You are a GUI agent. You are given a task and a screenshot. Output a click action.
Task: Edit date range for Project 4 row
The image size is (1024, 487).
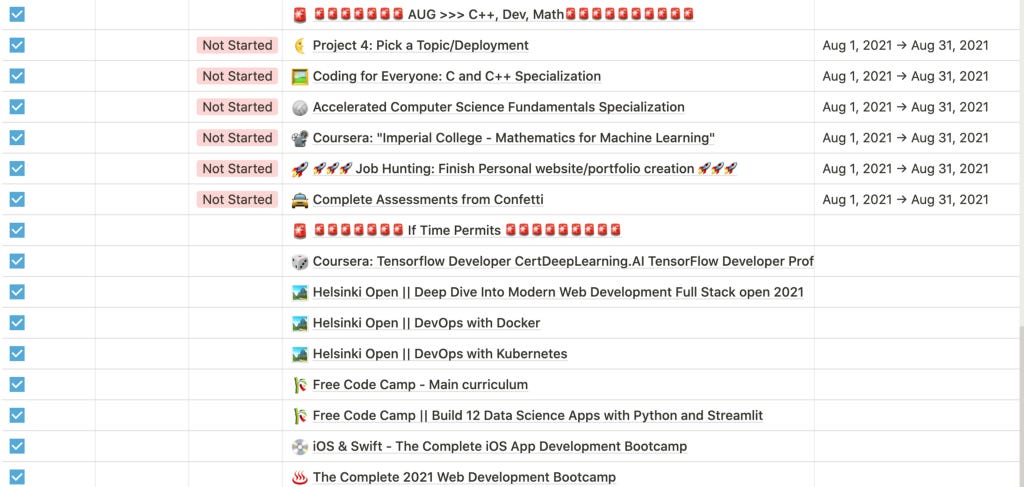[905, 45]
